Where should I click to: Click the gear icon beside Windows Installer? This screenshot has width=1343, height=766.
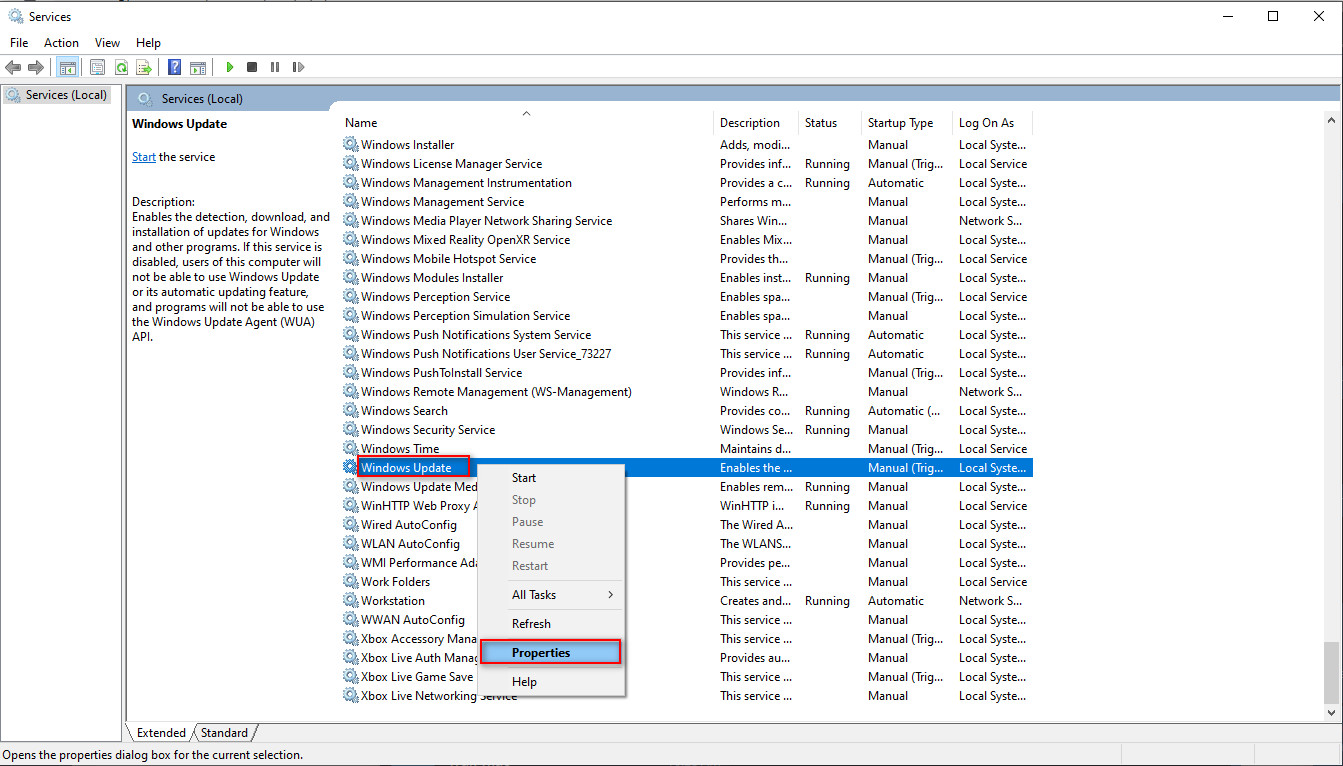[x=350, y=145]
